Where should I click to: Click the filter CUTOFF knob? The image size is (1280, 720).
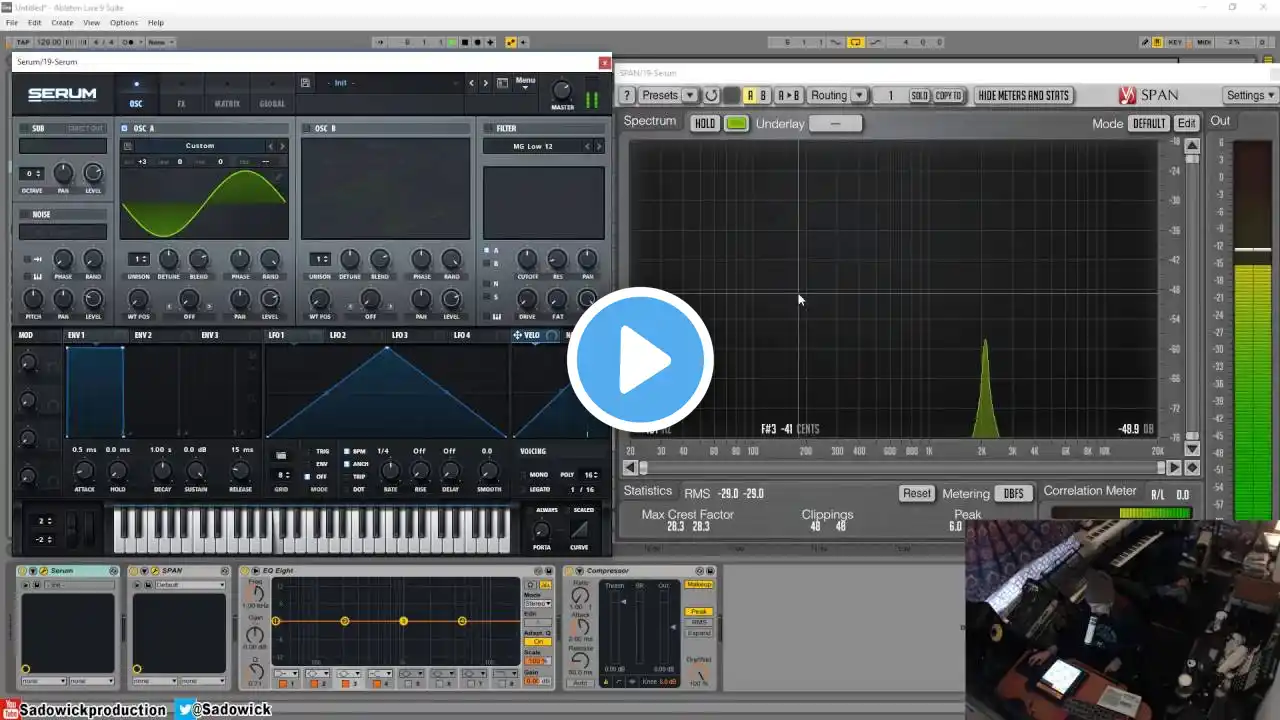(527, 260)
